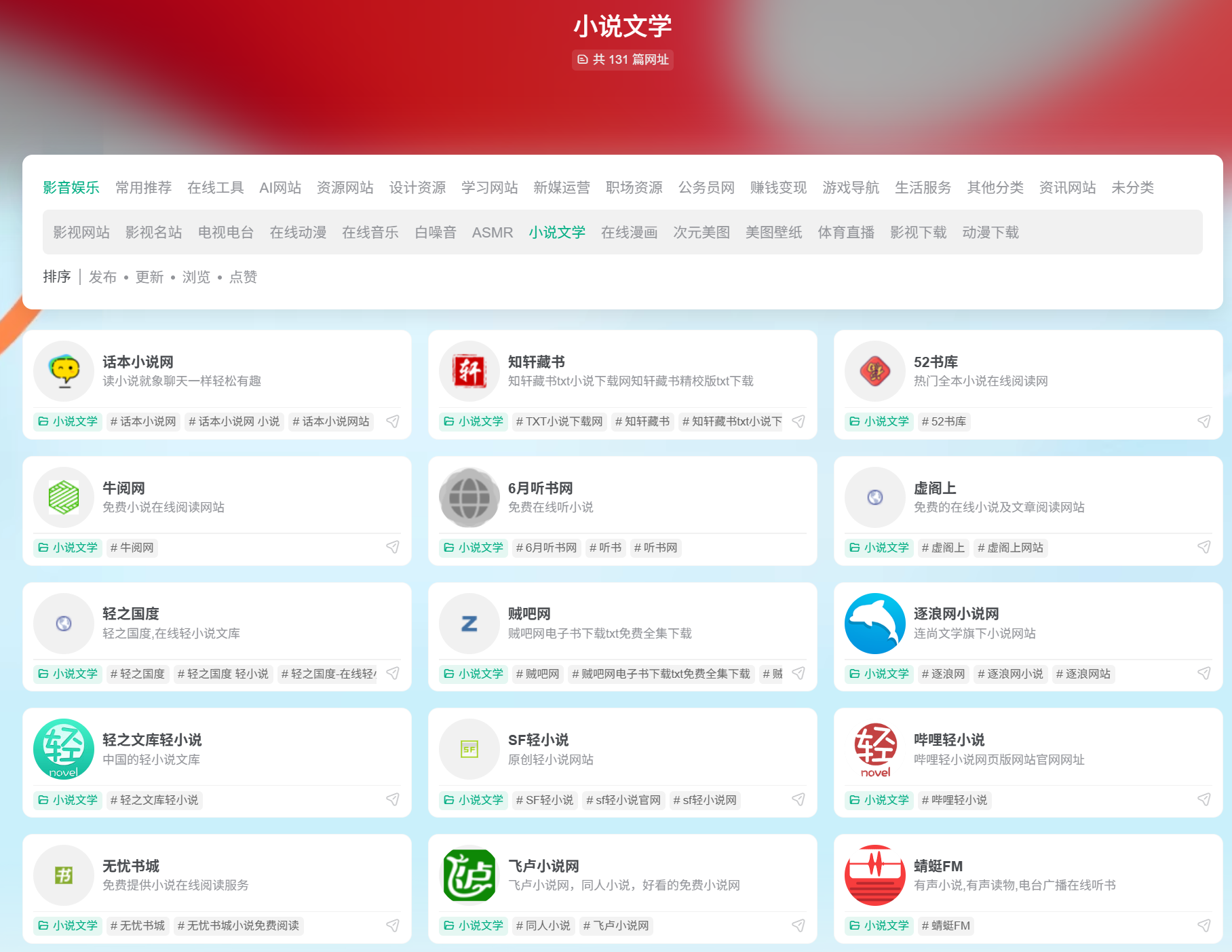The image size is (1232, 952).
Task: Open the AI网站 category
Action: [280, 188]
